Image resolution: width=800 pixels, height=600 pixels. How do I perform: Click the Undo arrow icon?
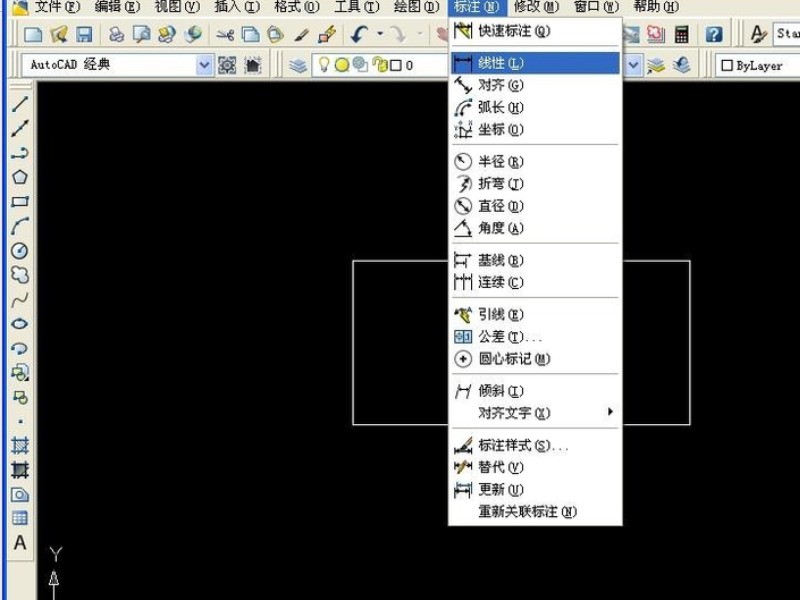pos(359,34)
